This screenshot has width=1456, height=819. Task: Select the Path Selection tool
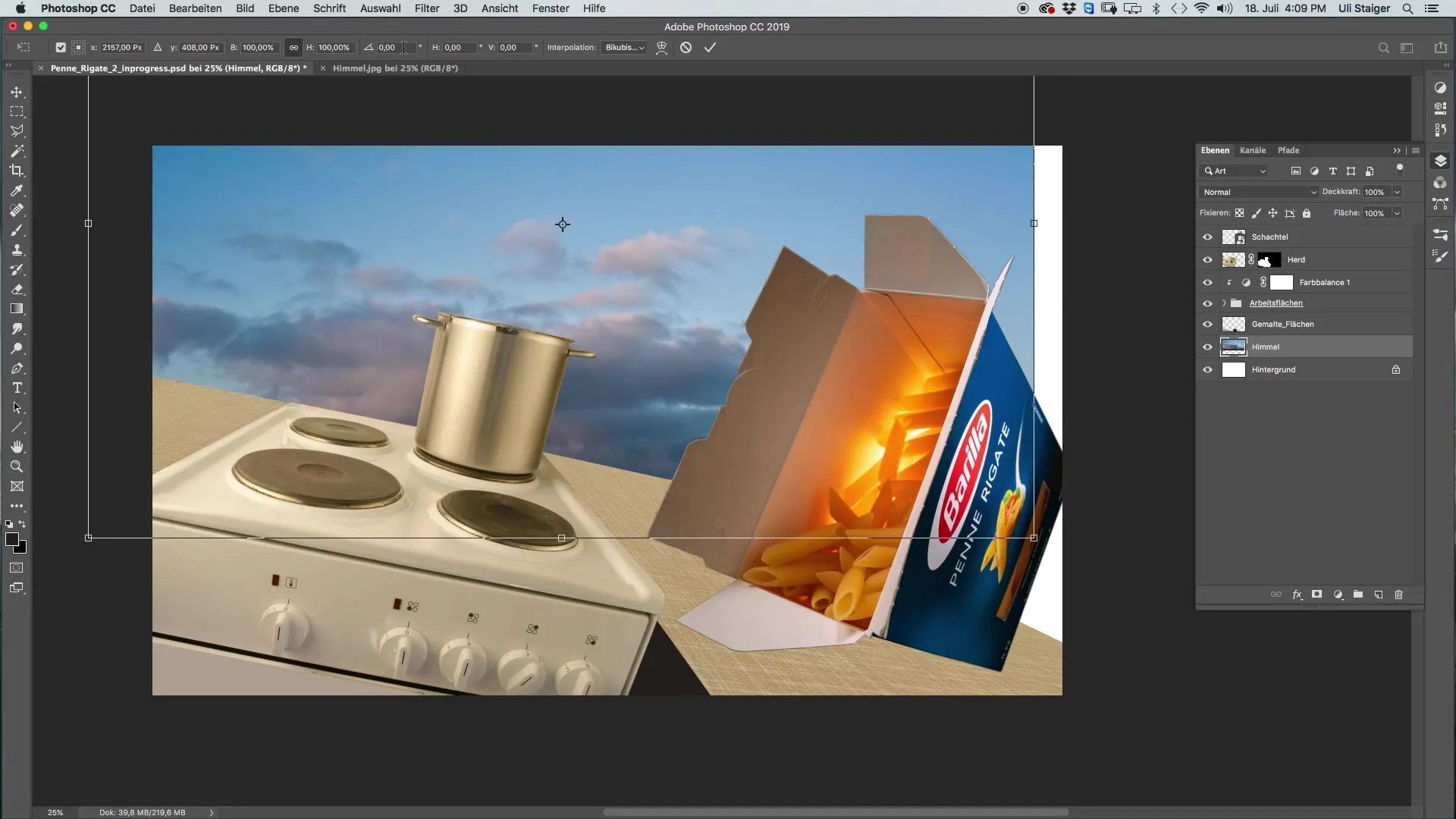17,407
